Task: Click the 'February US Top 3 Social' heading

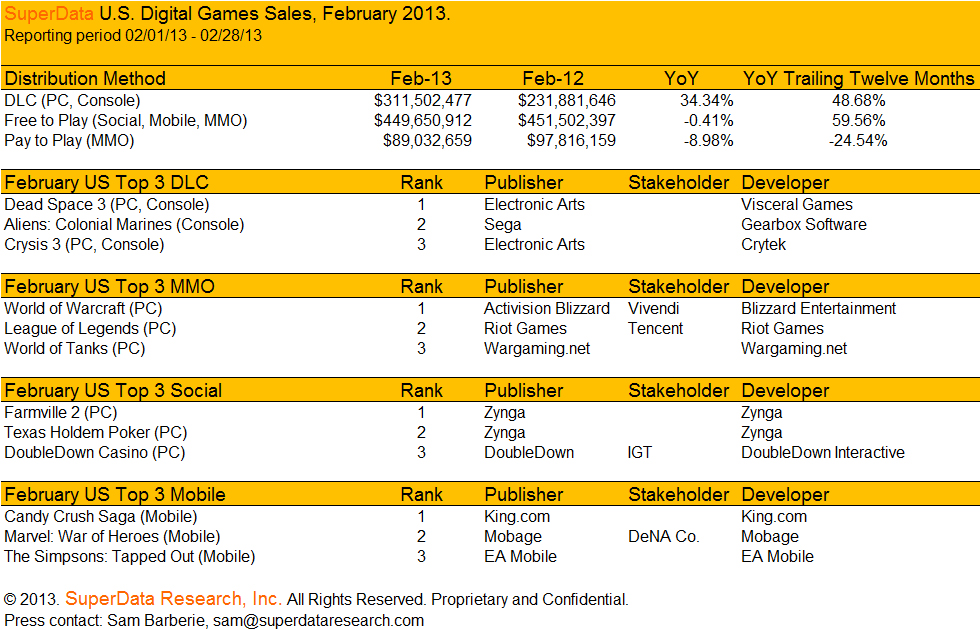Action: [113, 391]
